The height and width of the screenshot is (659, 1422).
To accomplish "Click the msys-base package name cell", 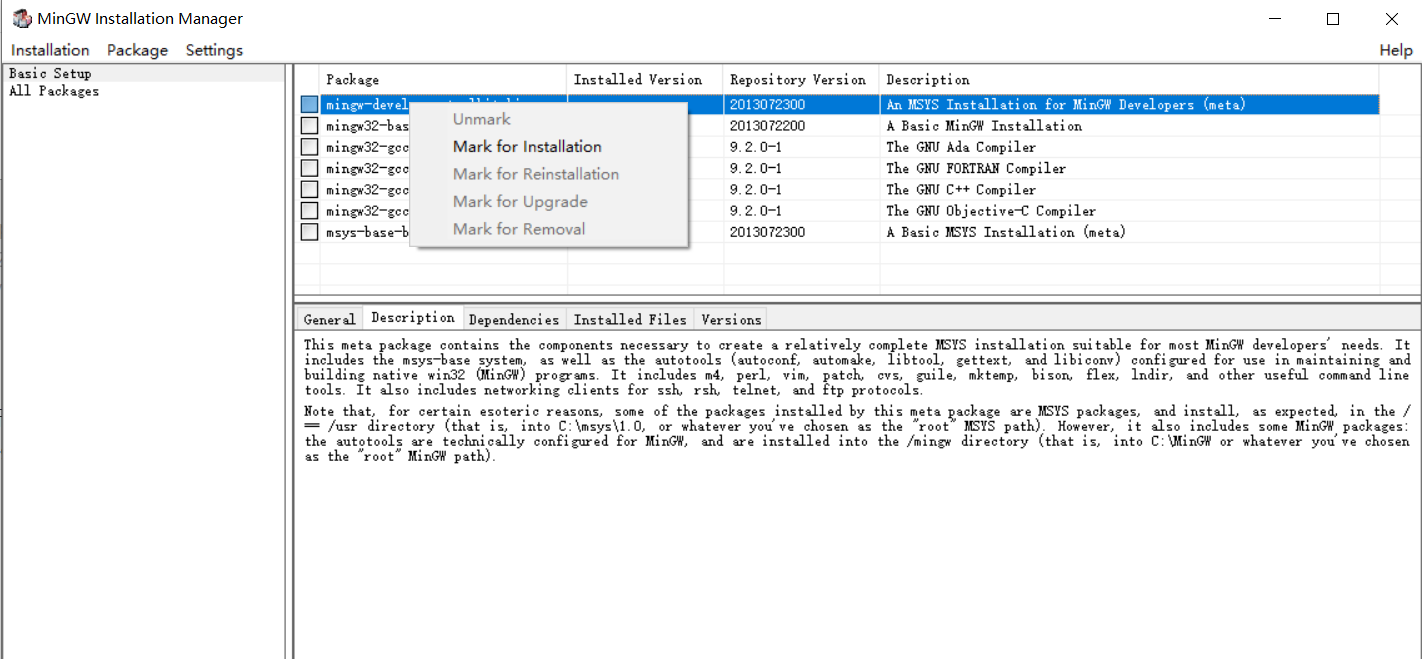I will pos(366,232).
